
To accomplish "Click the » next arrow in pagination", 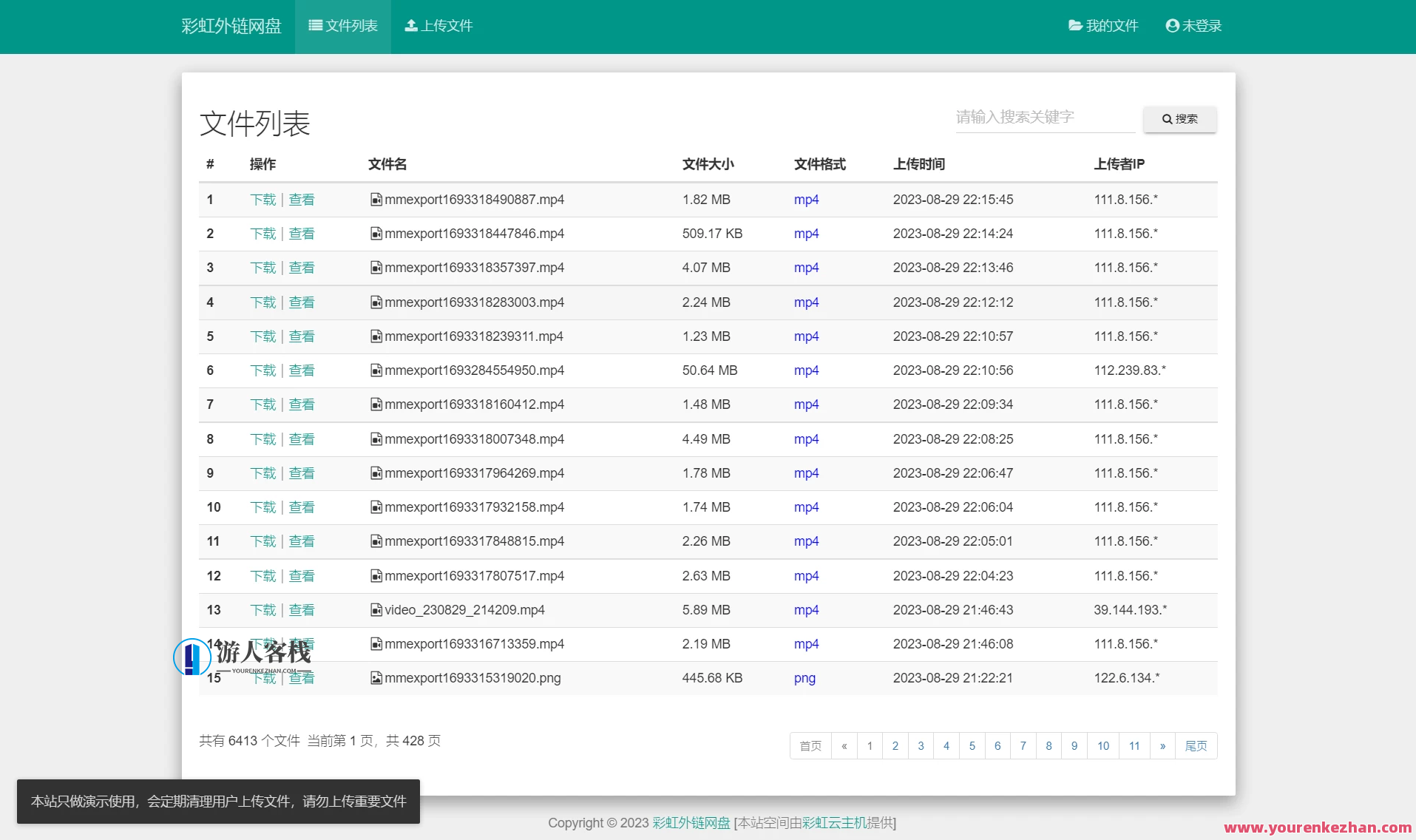I will pos(1162,746).
